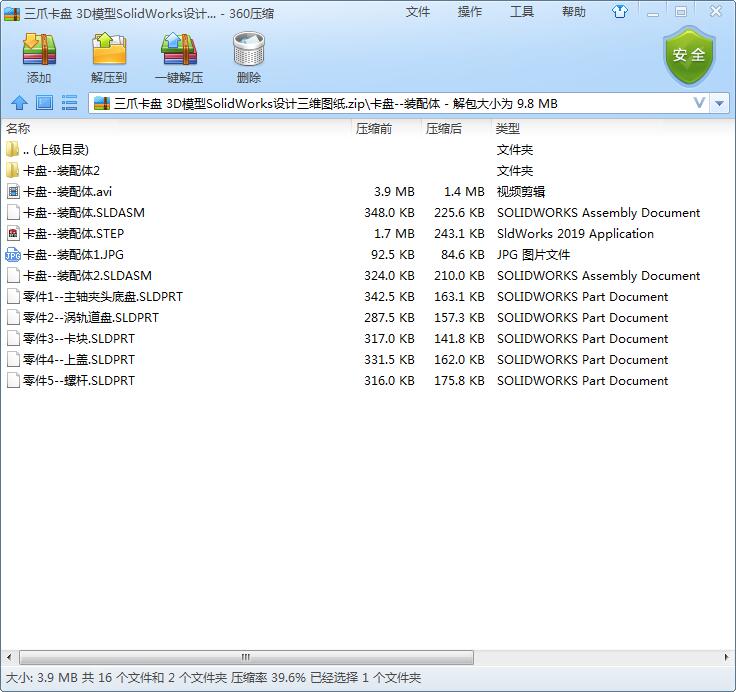Click the JPG image file icon
Viewport: 736px width, 692px height.
click(x=13, y=254)
